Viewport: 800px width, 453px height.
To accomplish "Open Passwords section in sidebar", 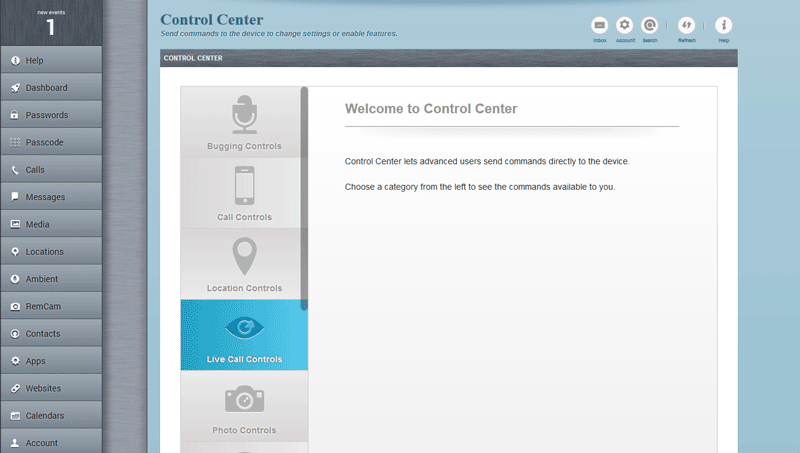I will pyautogui.click(x=51, y=115).
